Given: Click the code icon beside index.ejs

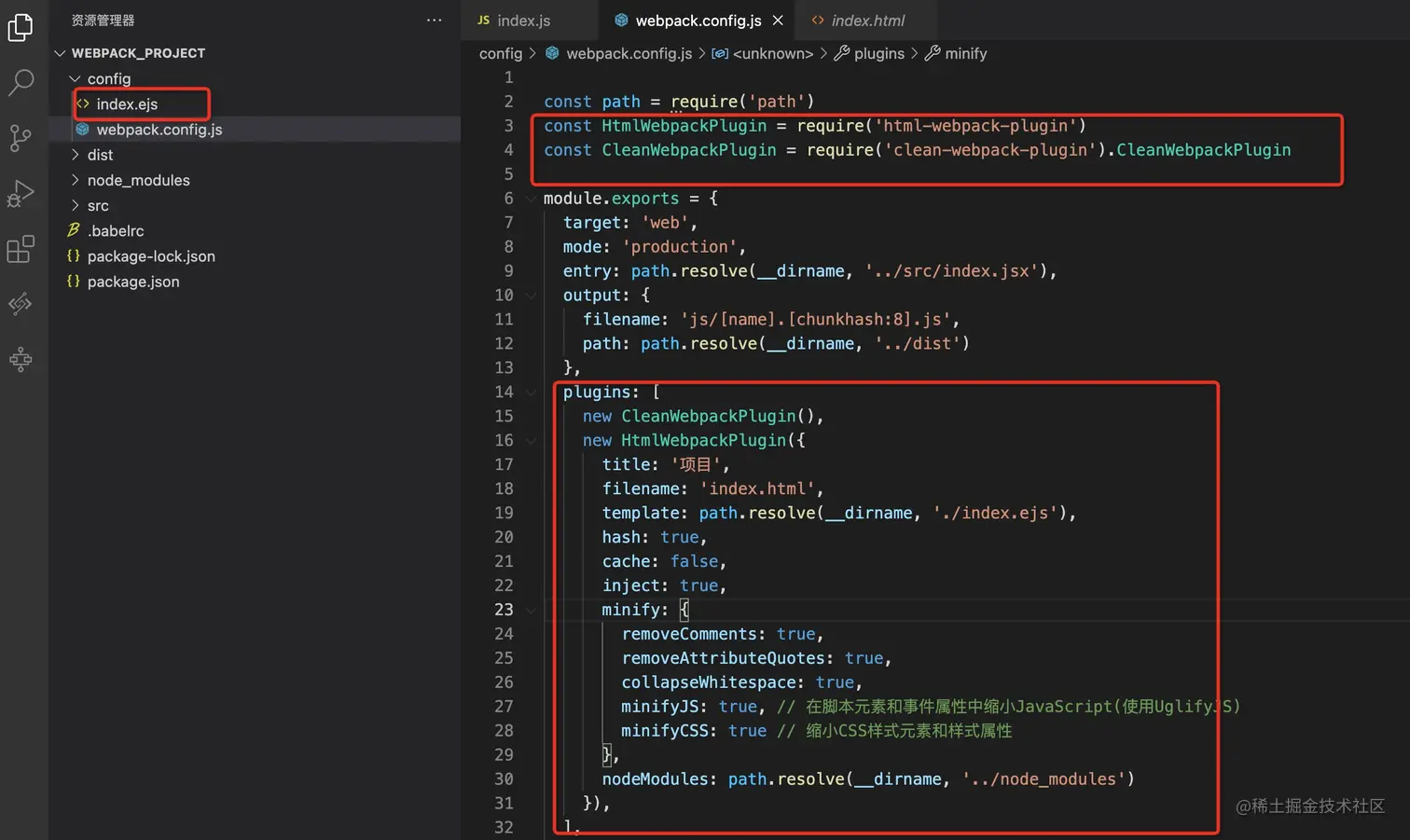Looking at the screenshot, I should [83, 103].
